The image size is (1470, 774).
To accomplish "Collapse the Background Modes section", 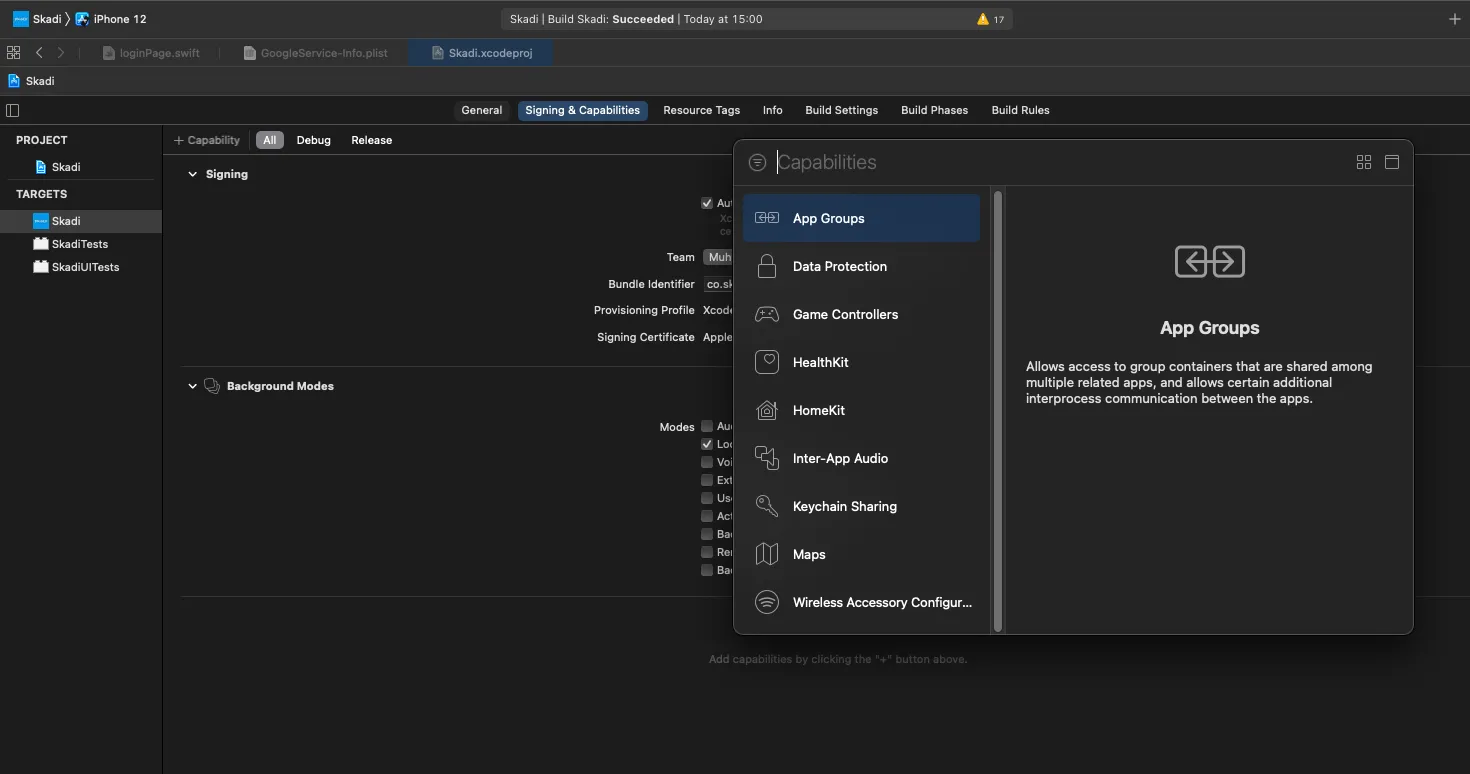I will coord(193,386).
